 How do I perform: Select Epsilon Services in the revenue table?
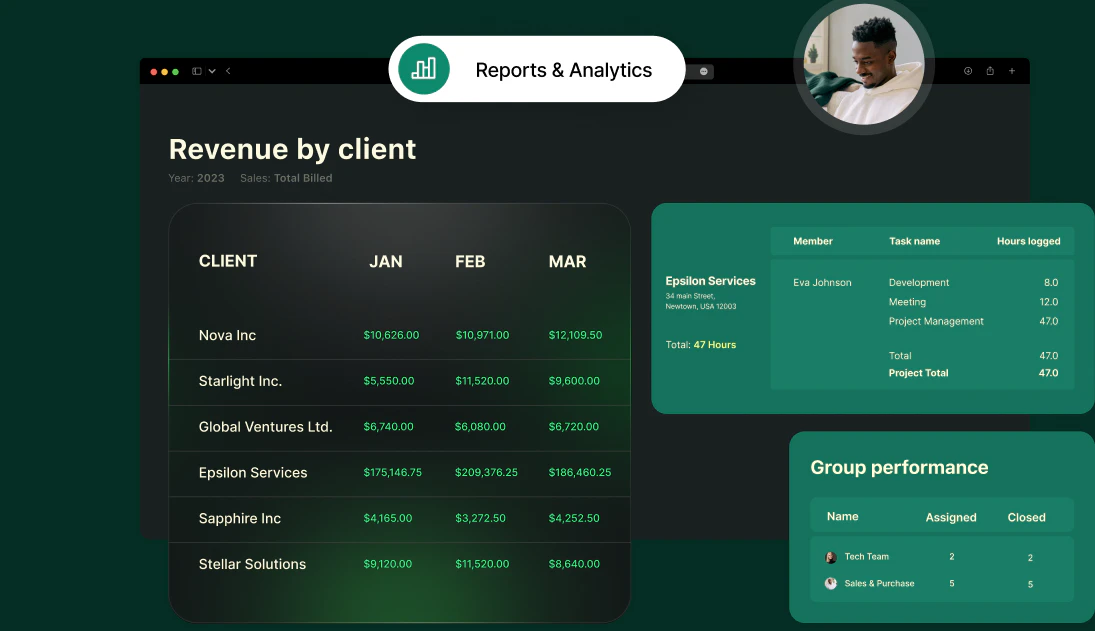tap(253, 473)
